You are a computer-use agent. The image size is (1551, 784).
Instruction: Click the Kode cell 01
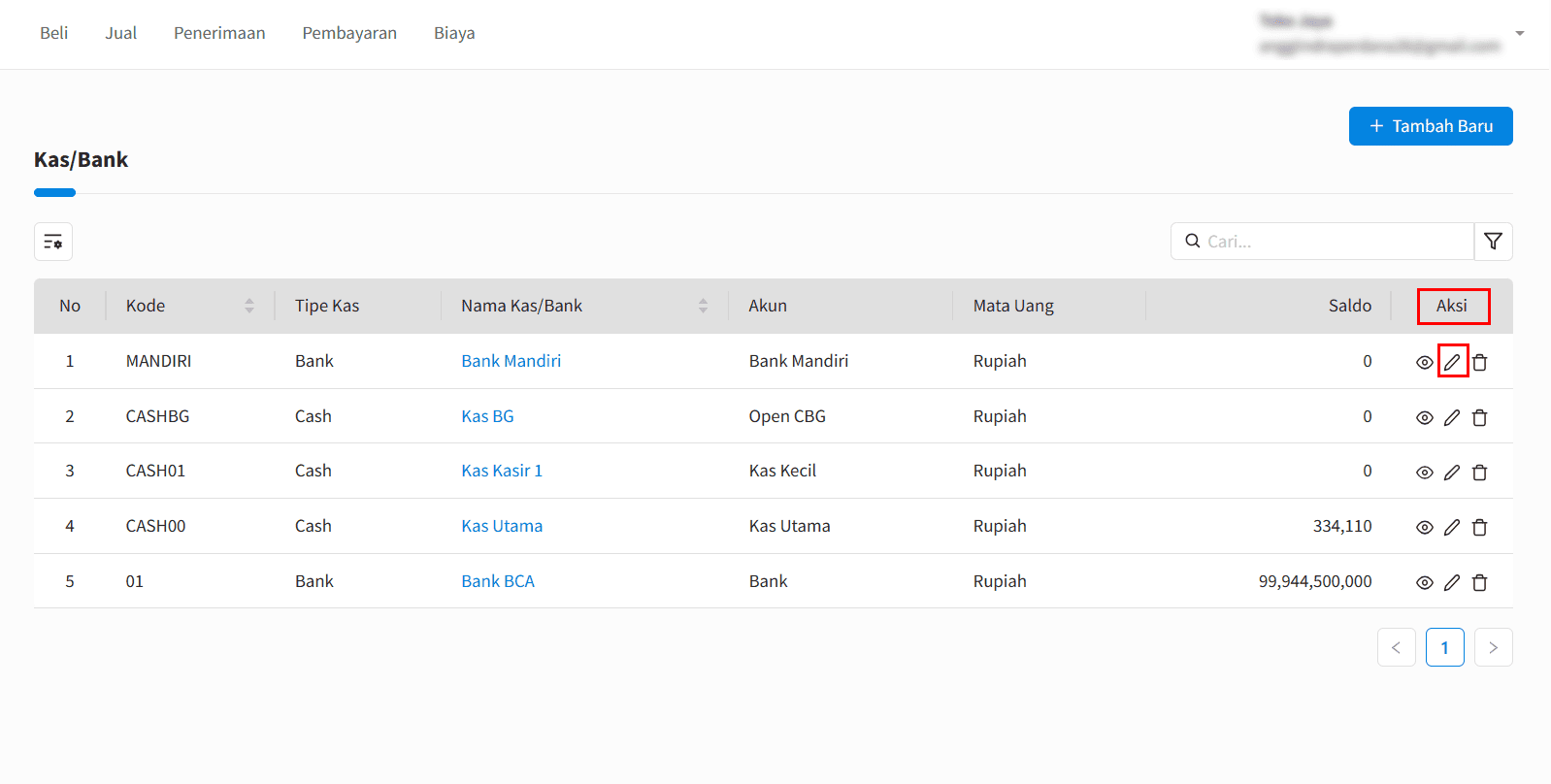click(x=134, y=581)
